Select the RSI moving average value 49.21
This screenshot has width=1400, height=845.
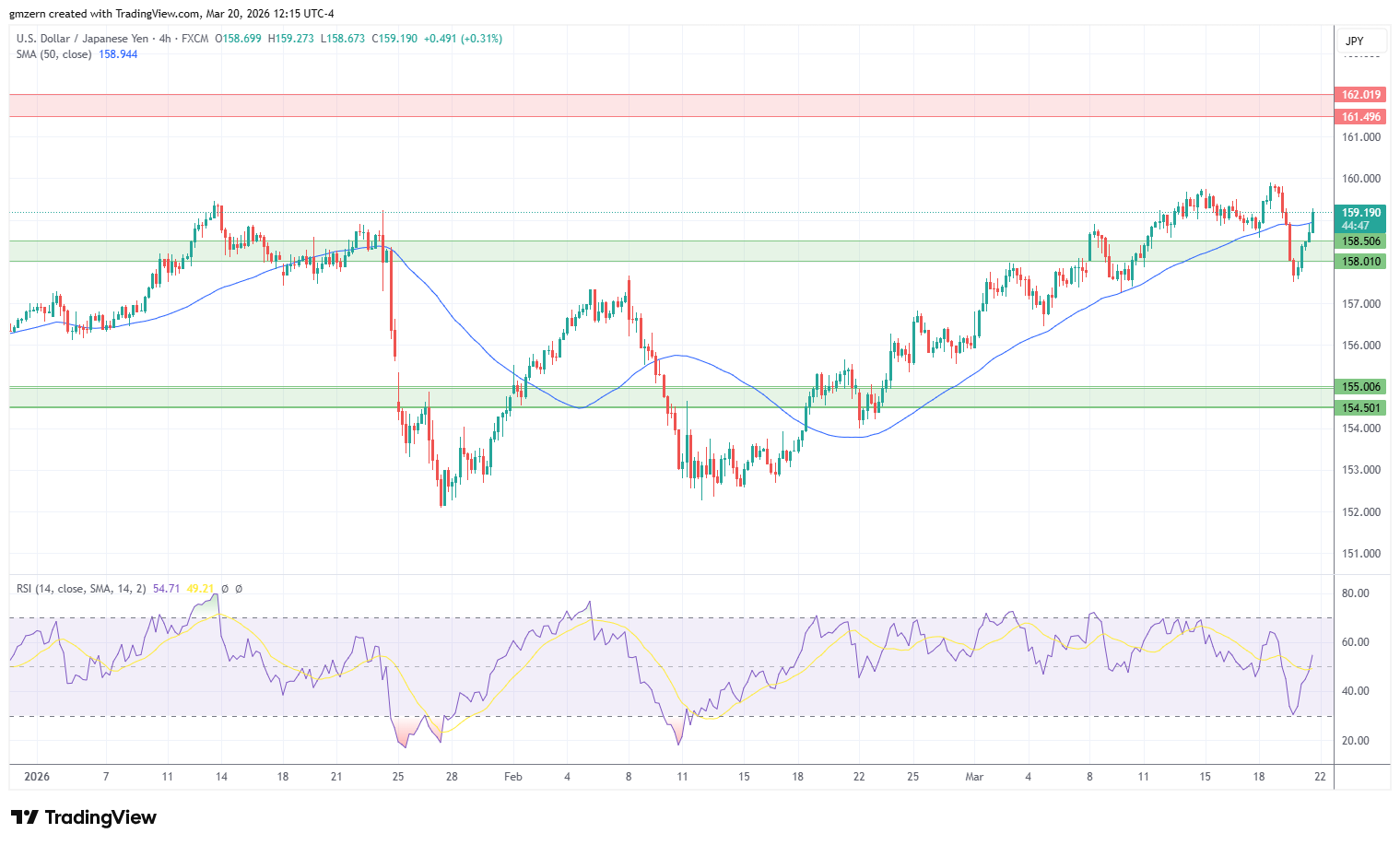coord(200,589)
